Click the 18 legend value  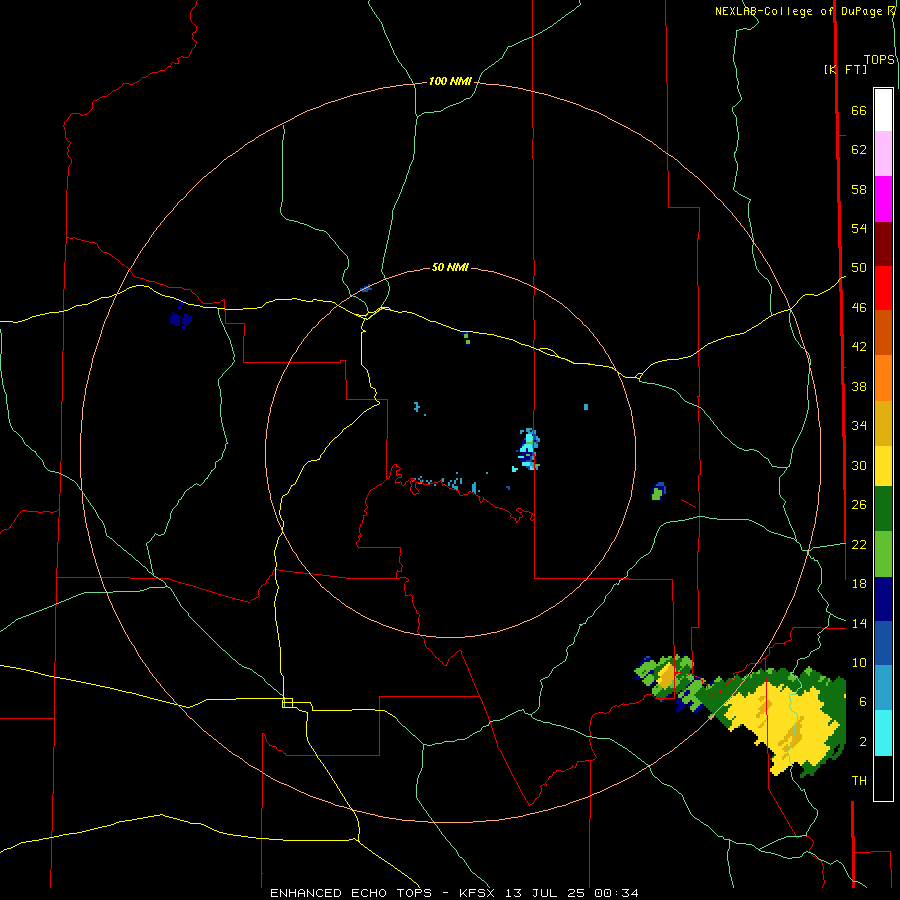click(859, 584)
